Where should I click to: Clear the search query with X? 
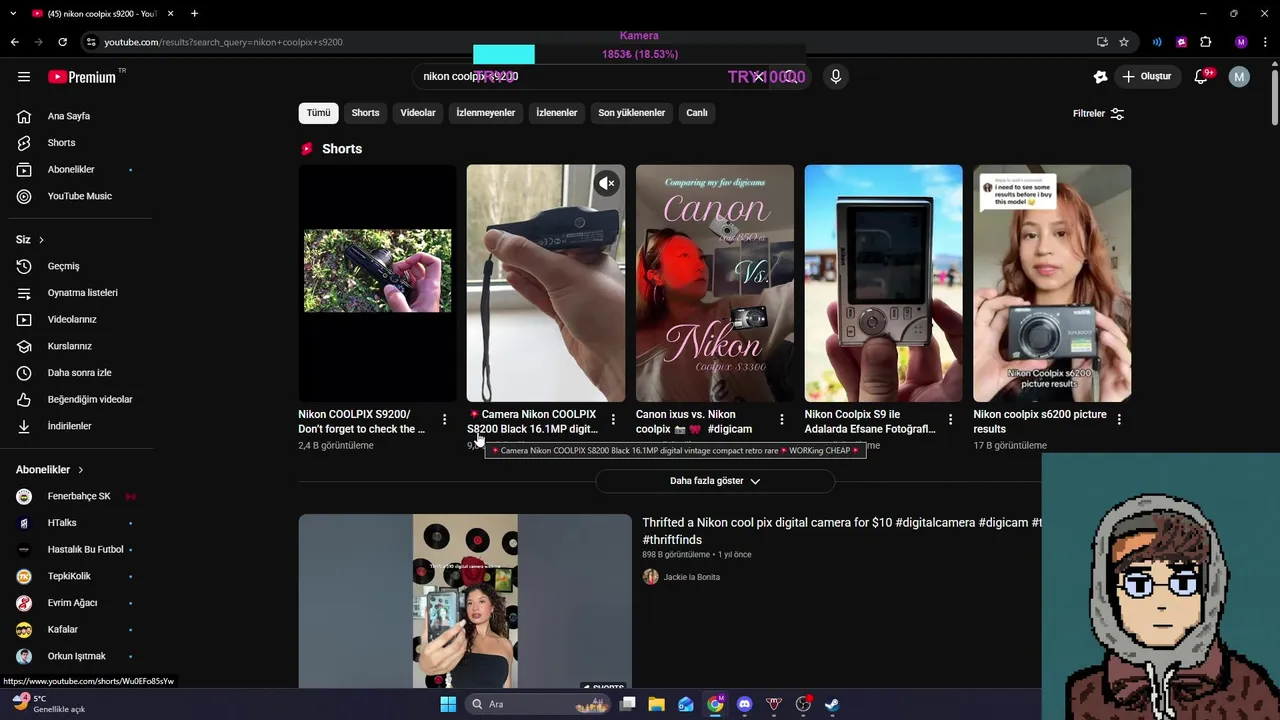(x=759, y=77)
